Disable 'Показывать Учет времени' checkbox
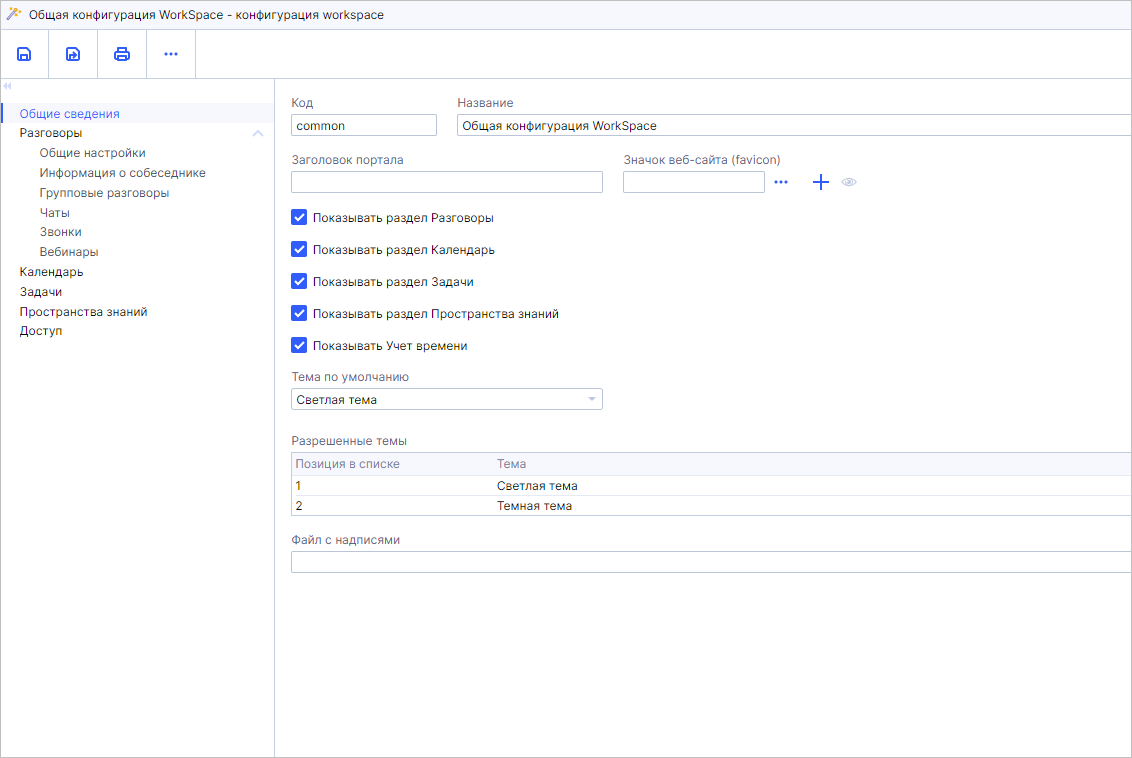This screenshot has width=1132, height=758. (x=299, y=345)
